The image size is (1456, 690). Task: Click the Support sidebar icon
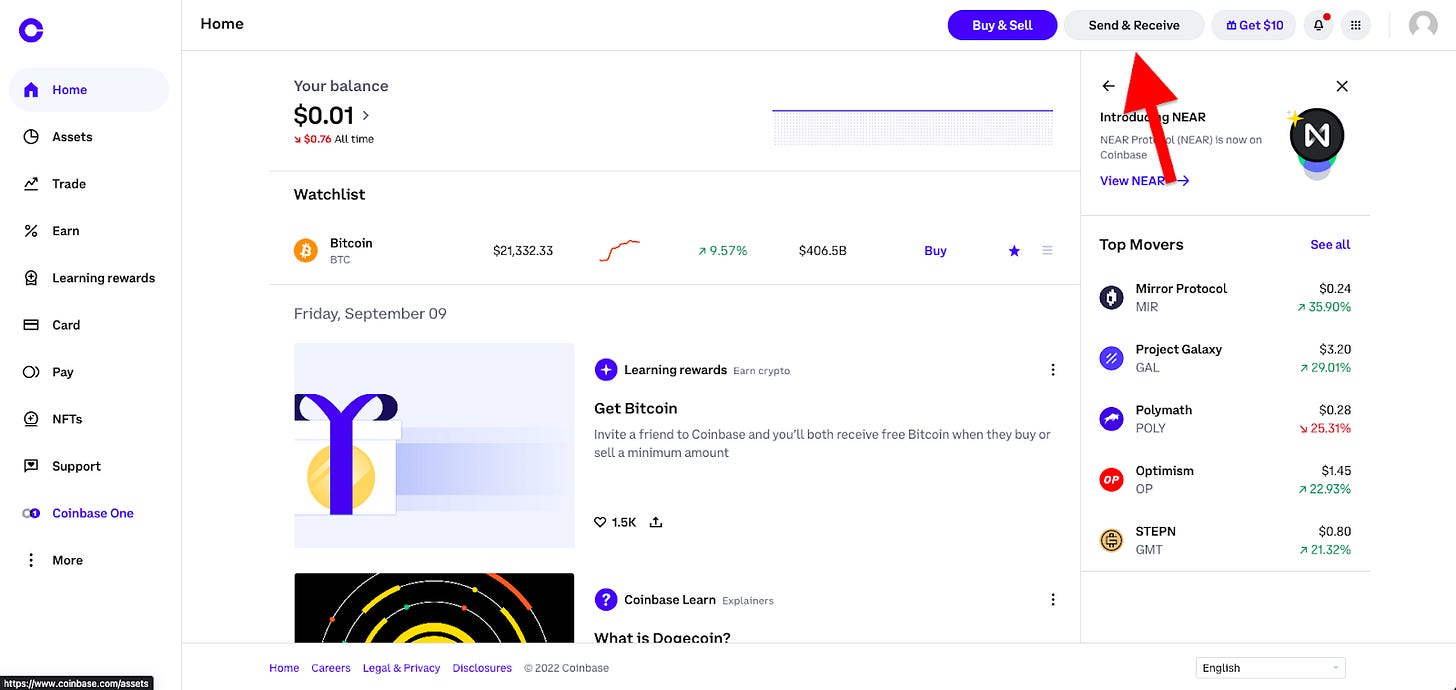(31, 466)
